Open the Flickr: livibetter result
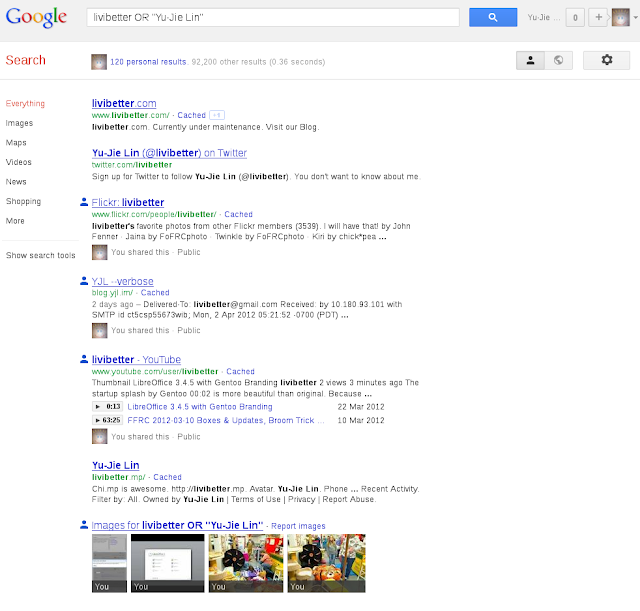640x611 pixels. [x=128, y=203]
